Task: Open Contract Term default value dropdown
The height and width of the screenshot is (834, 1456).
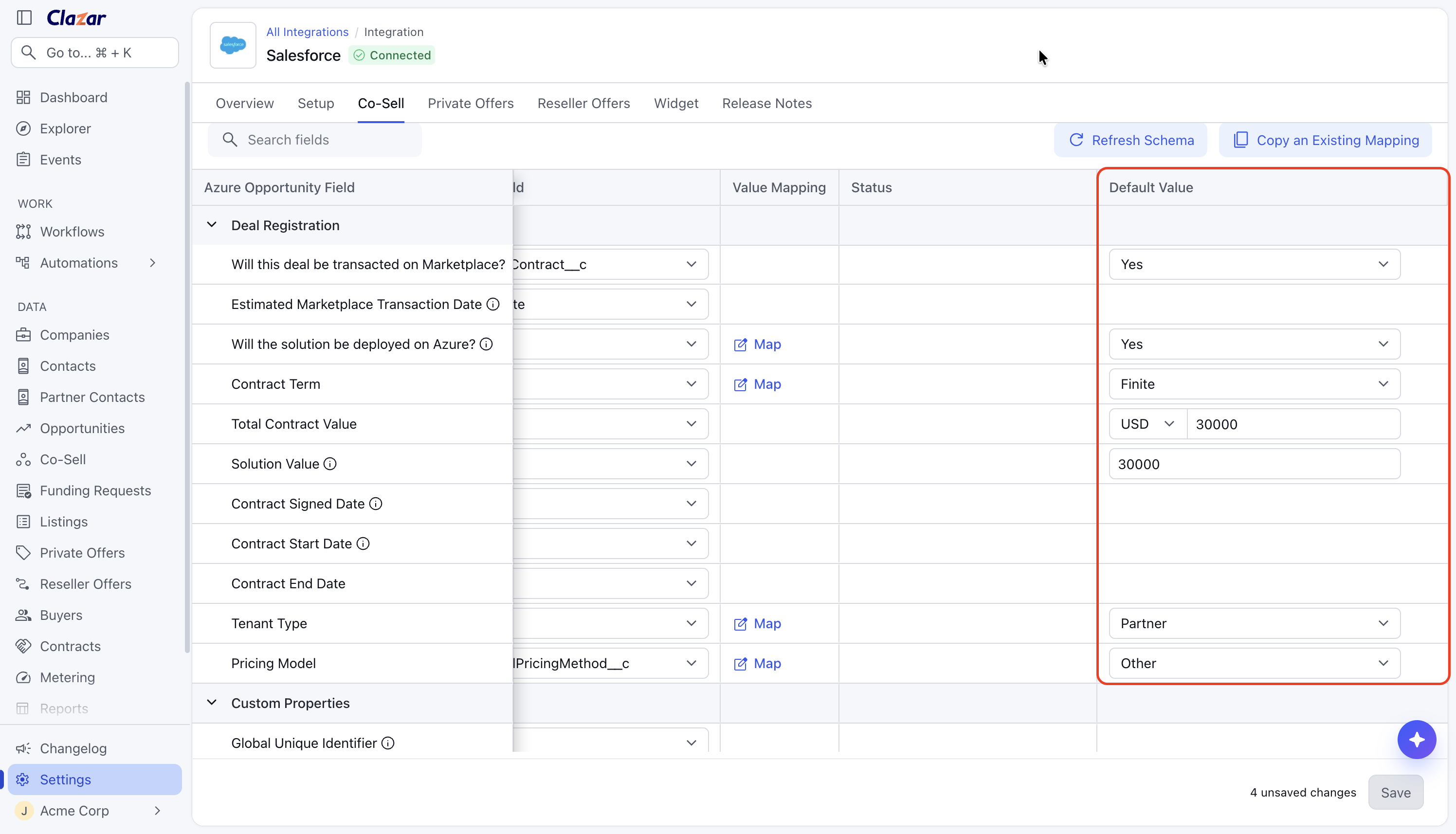Action: [1255, 384]
